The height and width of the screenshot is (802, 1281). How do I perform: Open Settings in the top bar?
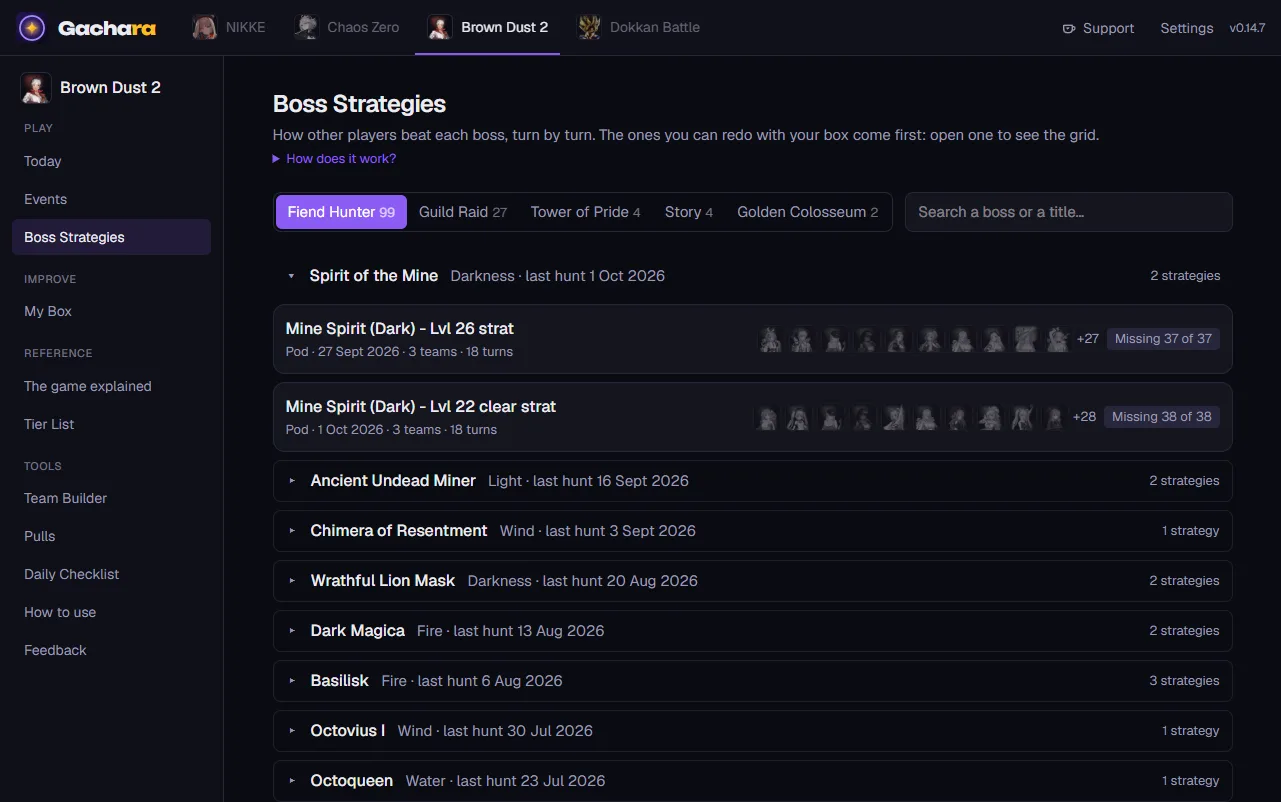(1187, 28)
